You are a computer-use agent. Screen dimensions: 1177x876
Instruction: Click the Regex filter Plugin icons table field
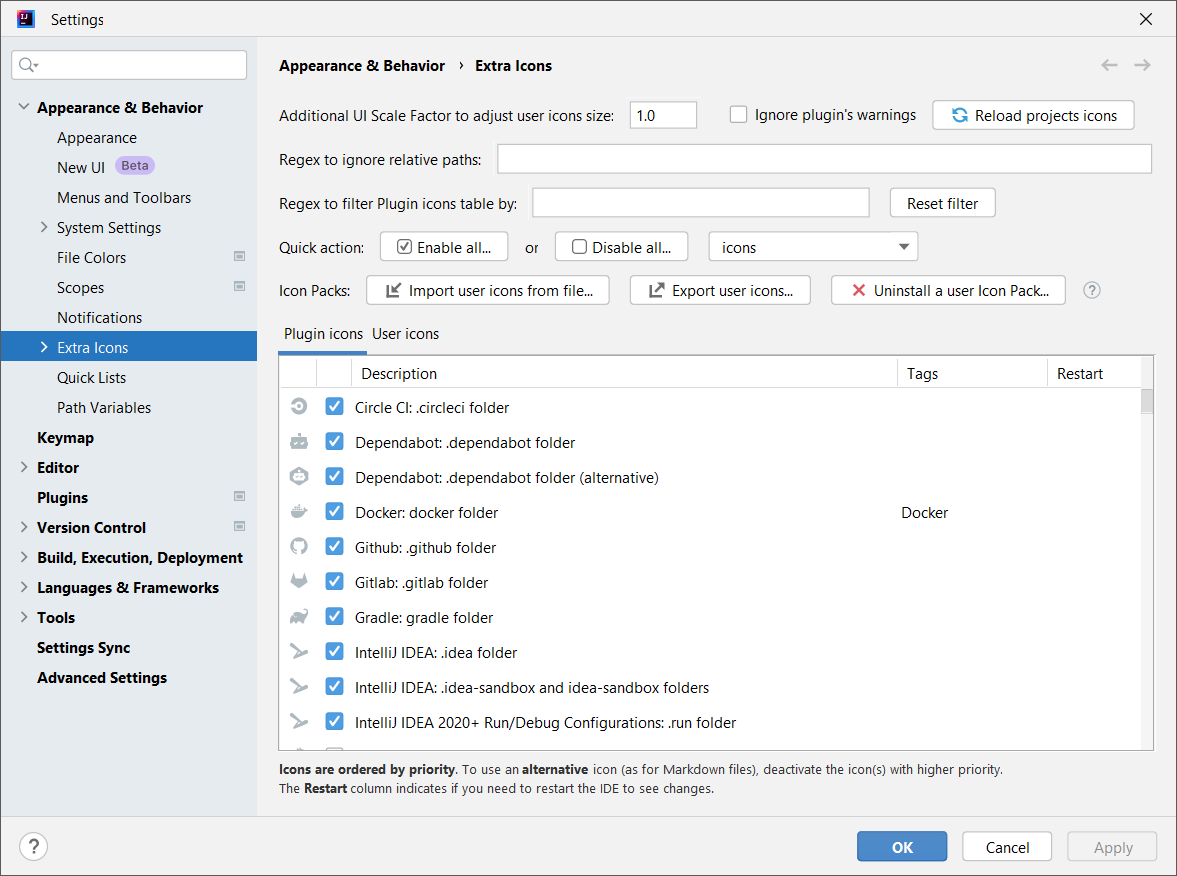click(x=700, y=203)
